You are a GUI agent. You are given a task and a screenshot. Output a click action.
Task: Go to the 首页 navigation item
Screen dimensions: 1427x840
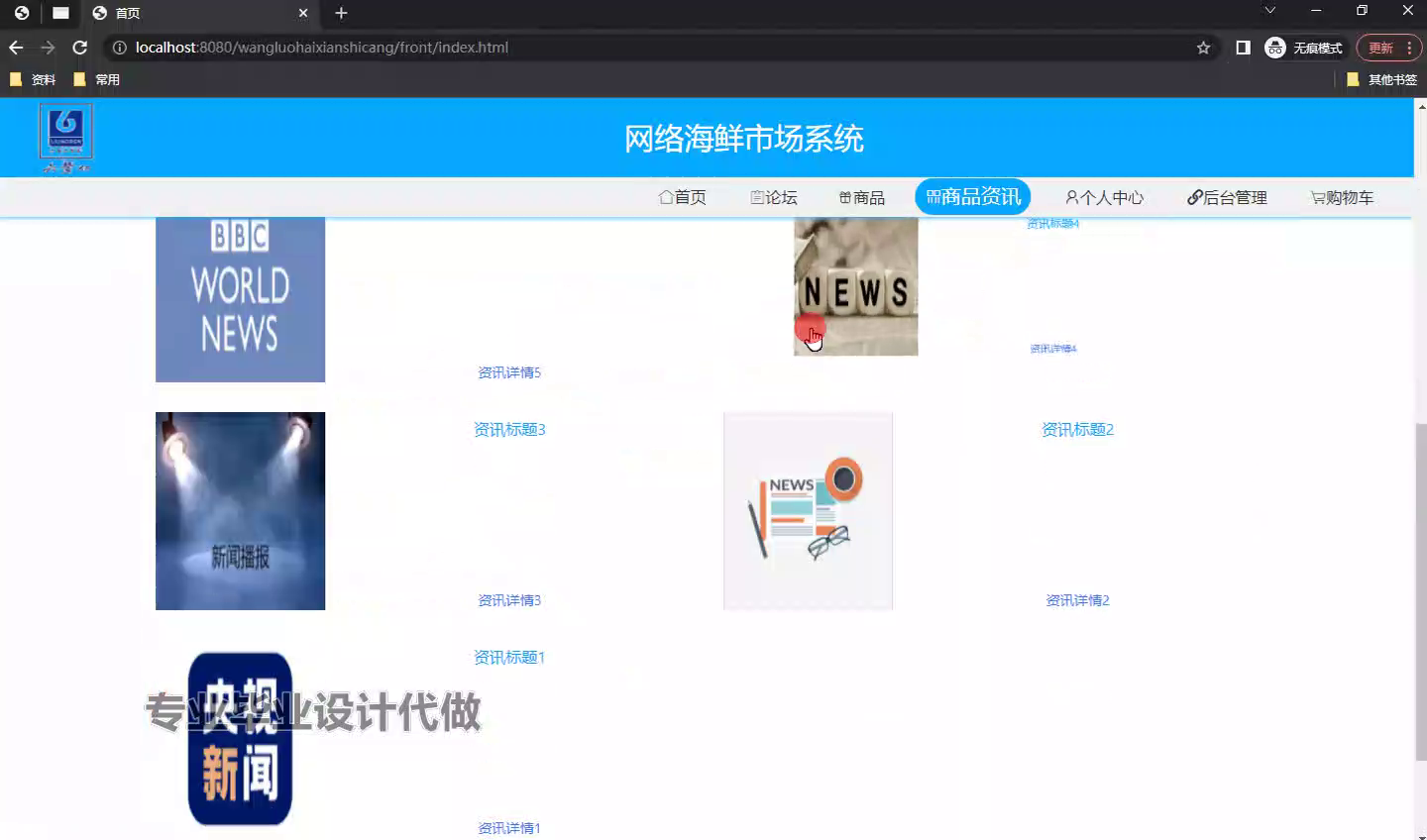click(x=683, y=197)
